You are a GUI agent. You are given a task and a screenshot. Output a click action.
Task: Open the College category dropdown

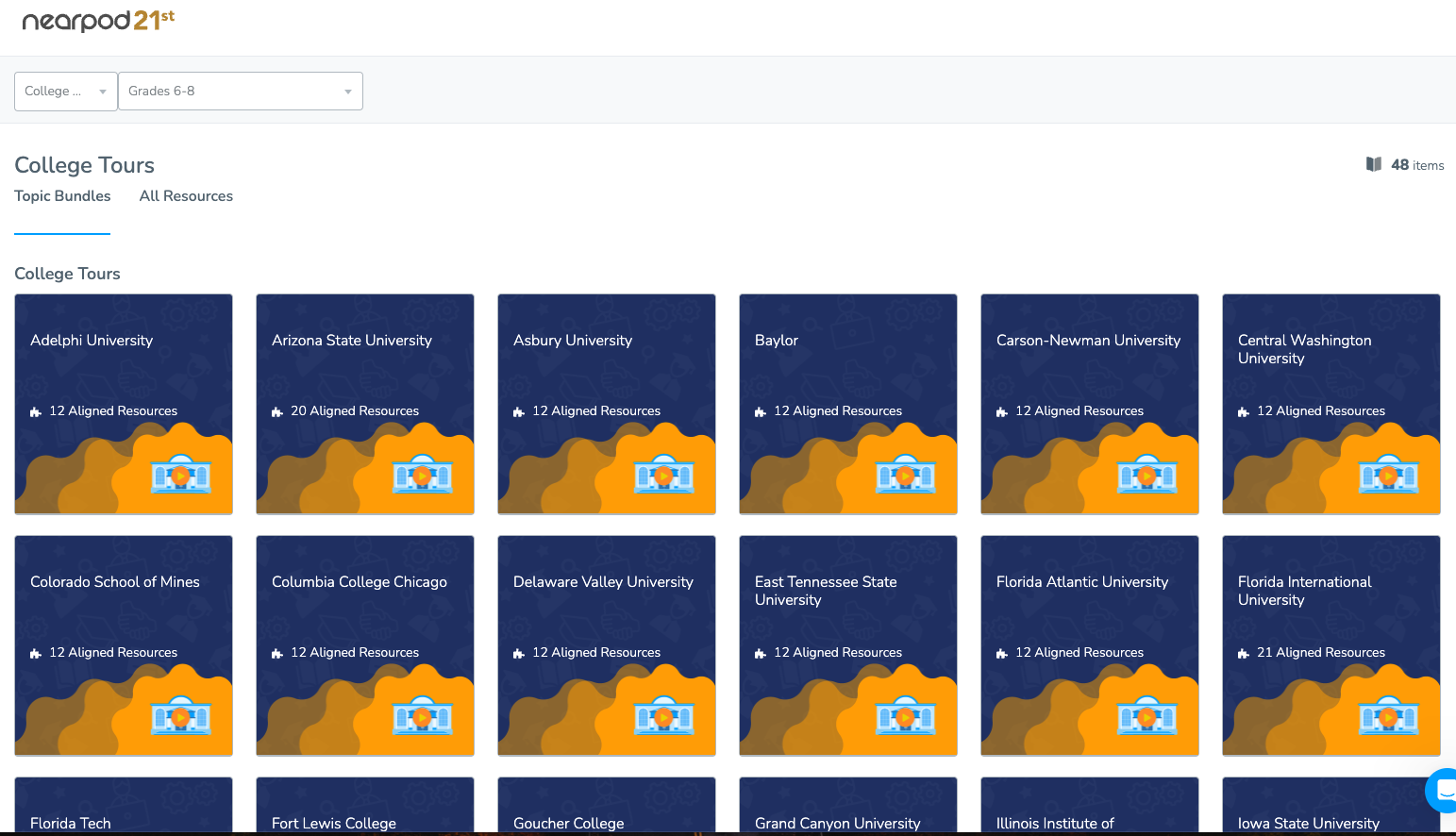[x=66, y=92]
